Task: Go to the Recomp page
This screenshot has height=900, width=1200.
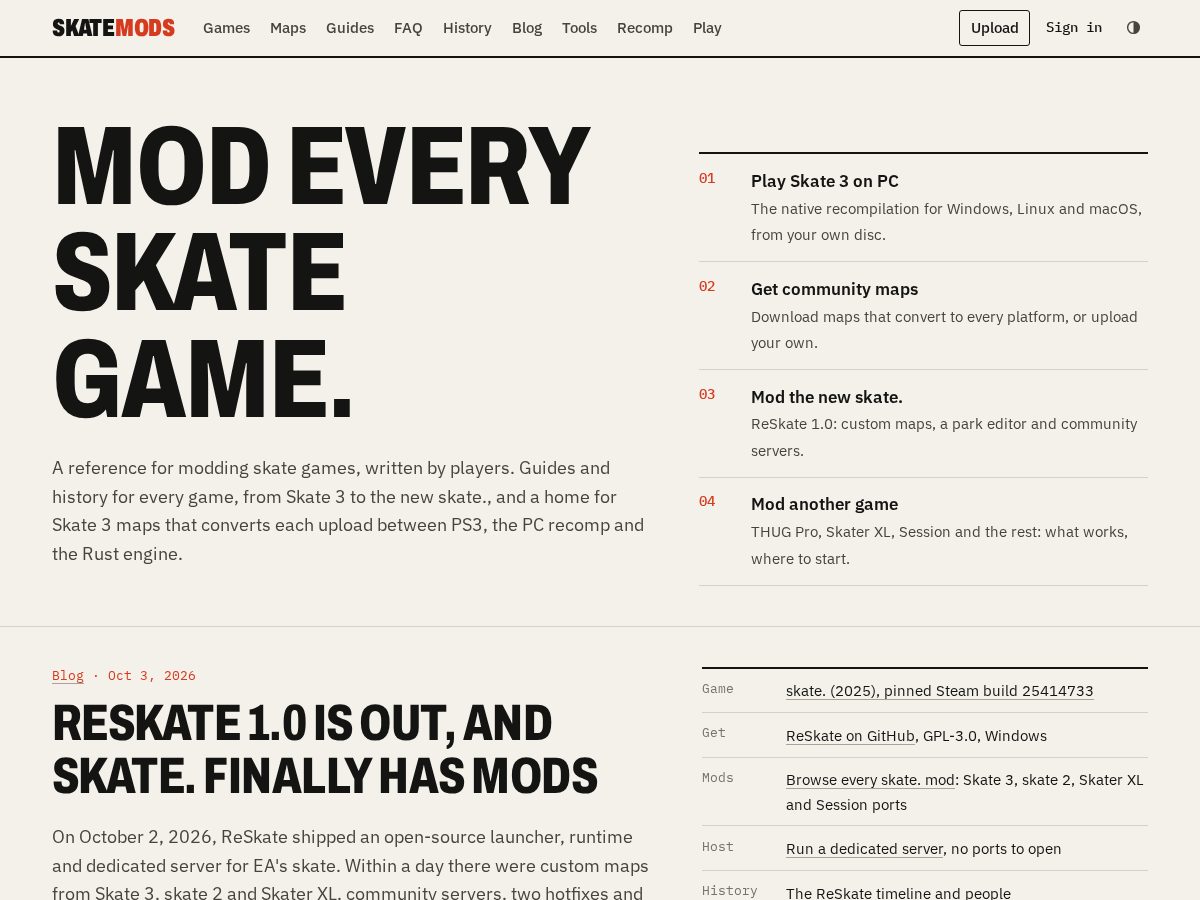Action: coord(645,28)
